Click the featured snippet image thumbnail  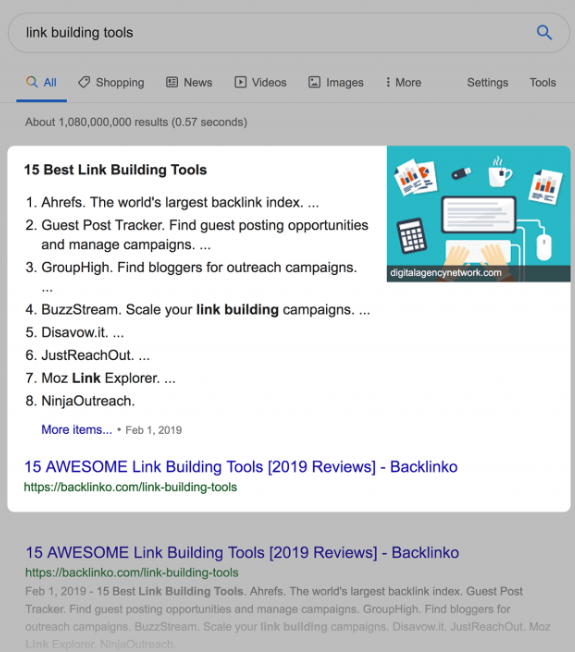click(x=479, y=214)
